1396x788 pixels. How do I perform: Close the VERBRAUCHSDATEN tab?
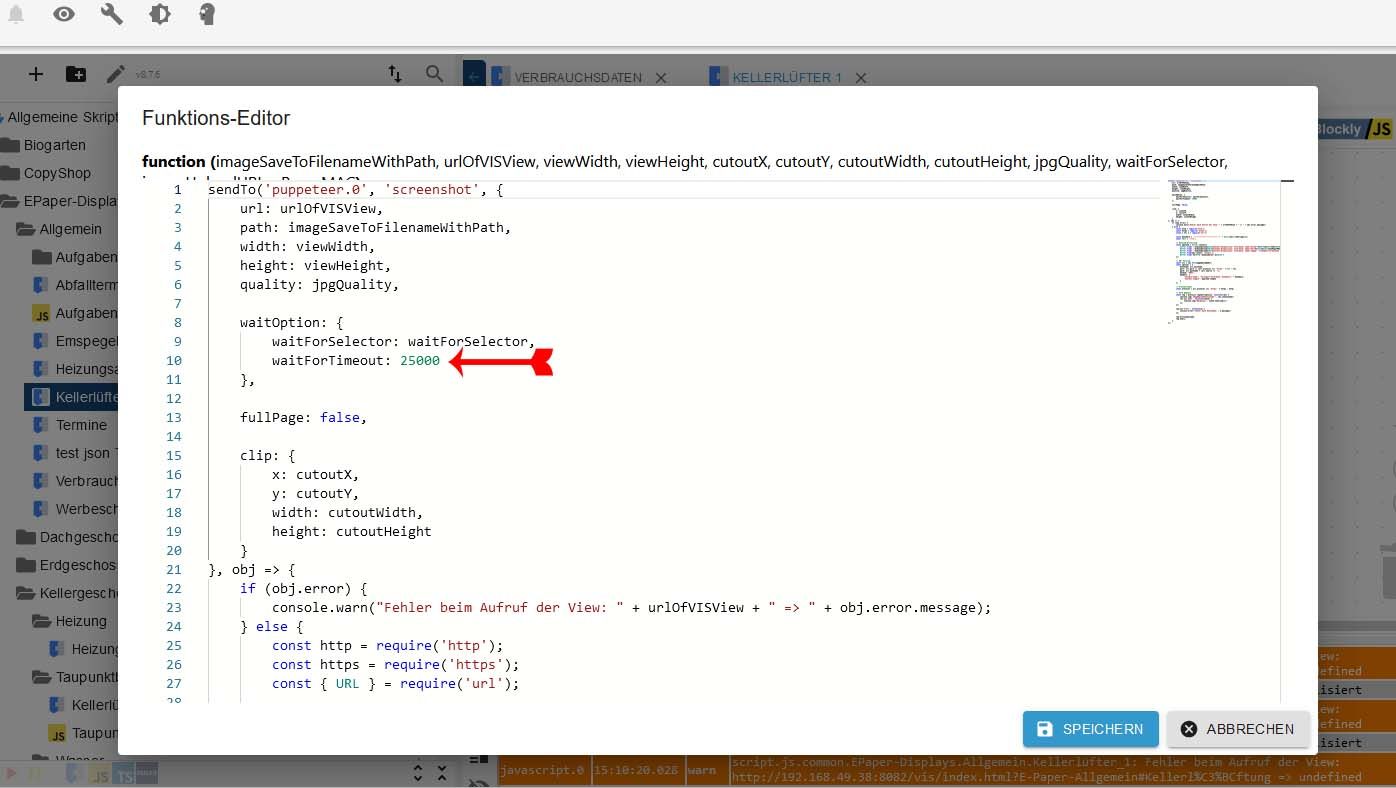click(661, 77)
